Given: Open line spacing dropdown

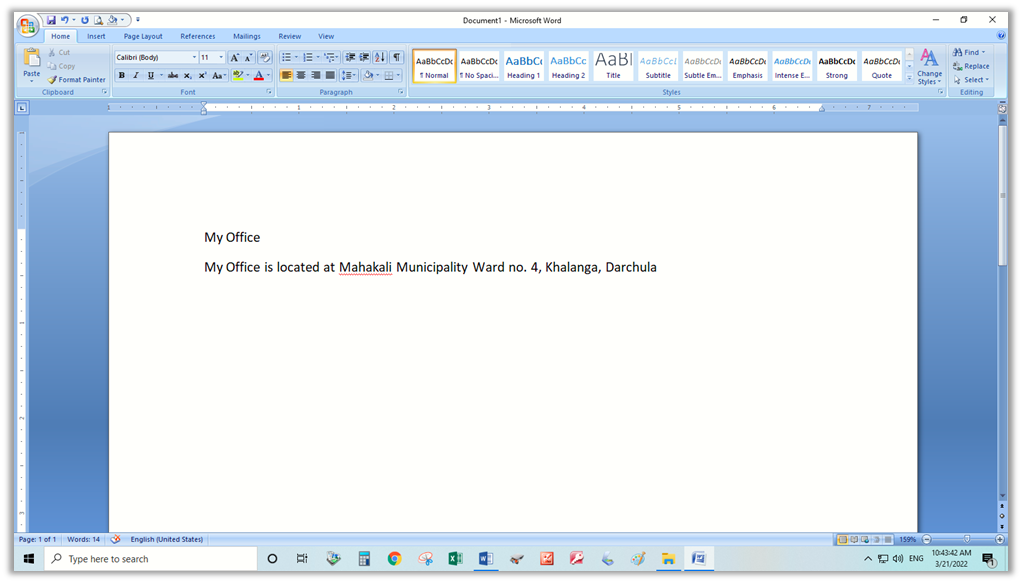Looking at the screenshot, I should click(348, 76).
